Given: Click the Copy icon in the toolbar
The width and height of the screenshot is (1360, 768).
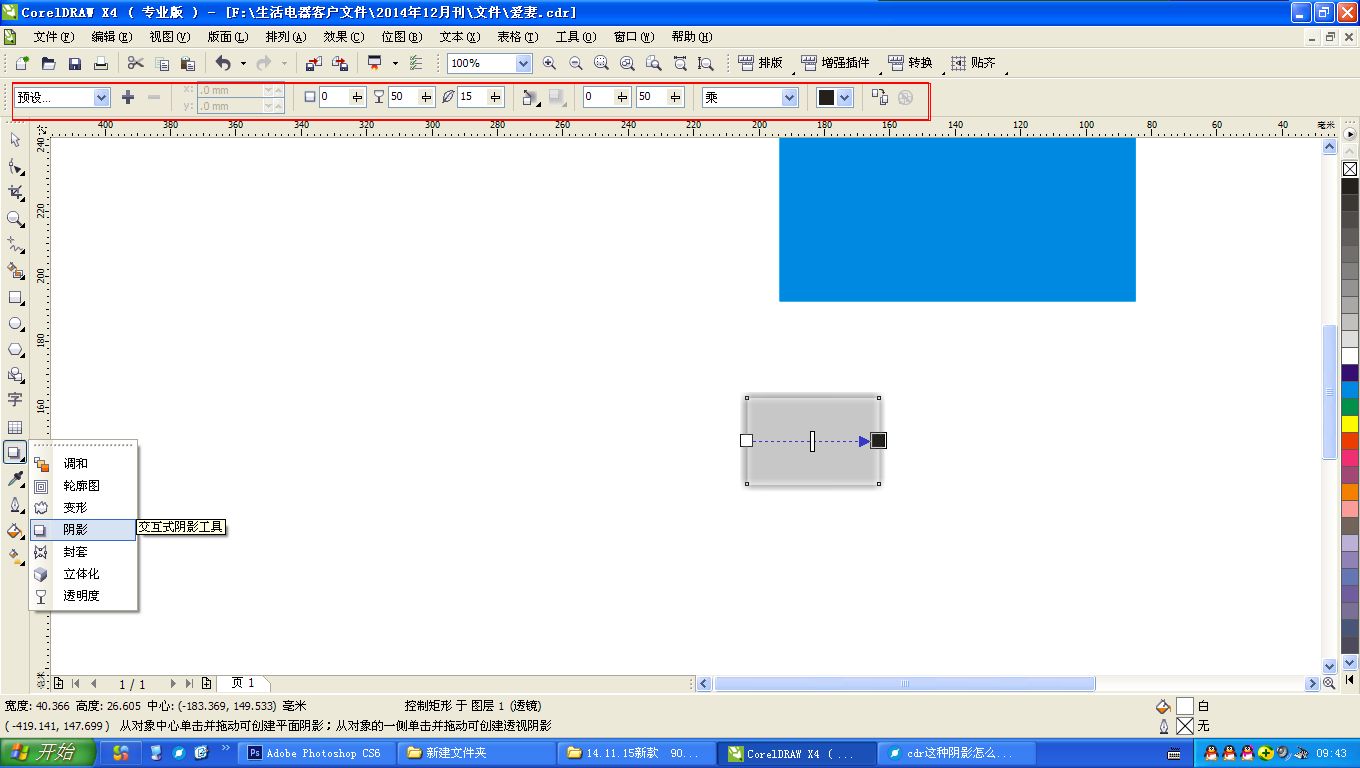Looking at the screenshot, I should pos(162,63).
